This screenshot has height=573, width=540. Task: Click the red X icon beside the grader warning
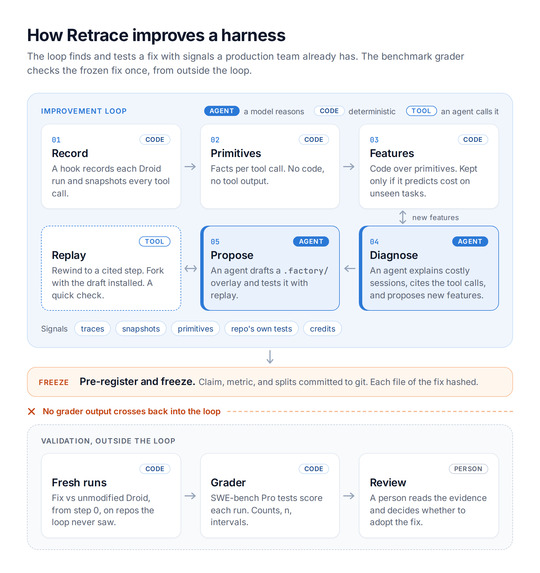pyautogui.click(x=31, y=411)
